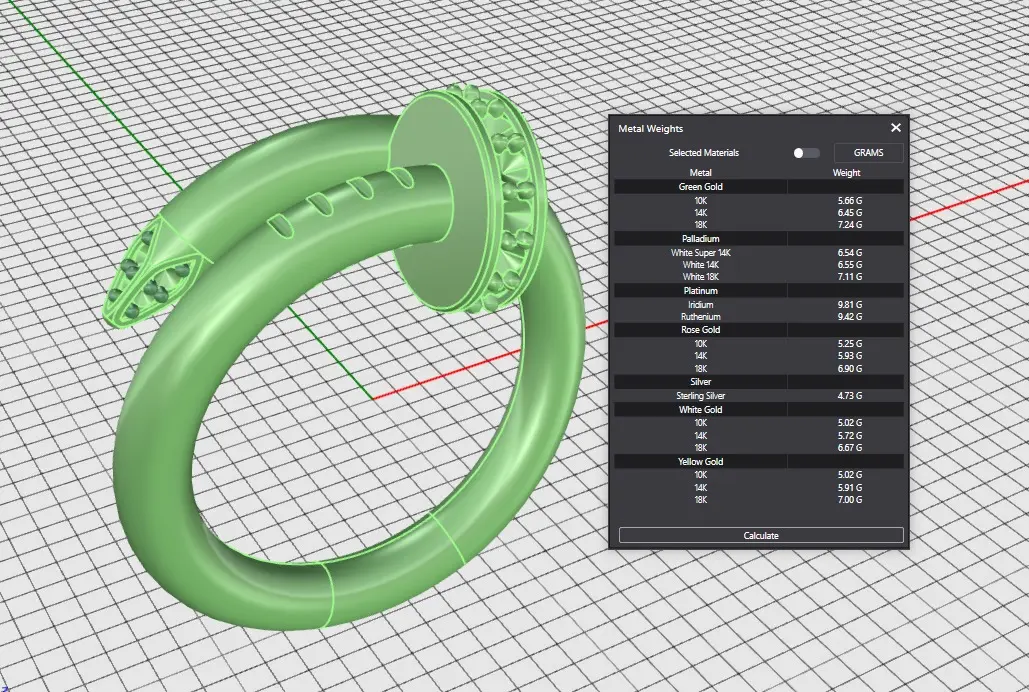Viewport: 1029px width, 692px height.
Task: Click the 6.90 G weight value
Action: (850, 368)
